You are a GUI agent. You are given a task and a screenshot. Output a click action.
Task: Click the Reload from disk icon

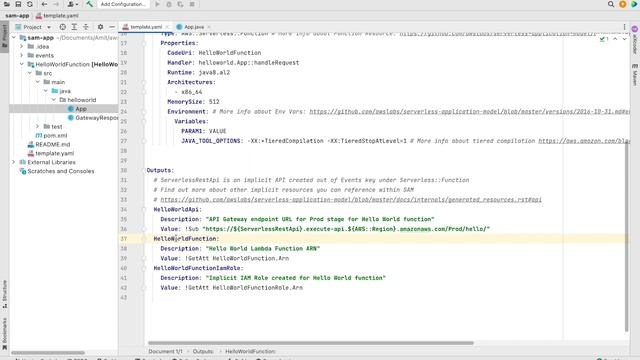(30, 4)
